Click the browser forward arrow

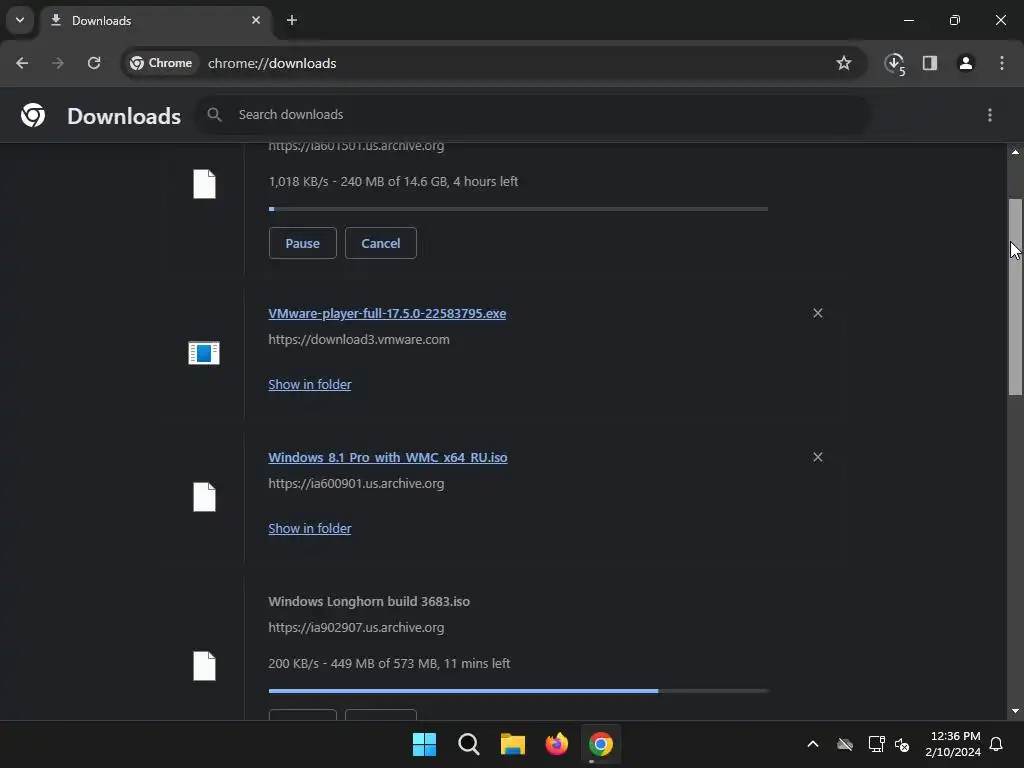point(58,63)
